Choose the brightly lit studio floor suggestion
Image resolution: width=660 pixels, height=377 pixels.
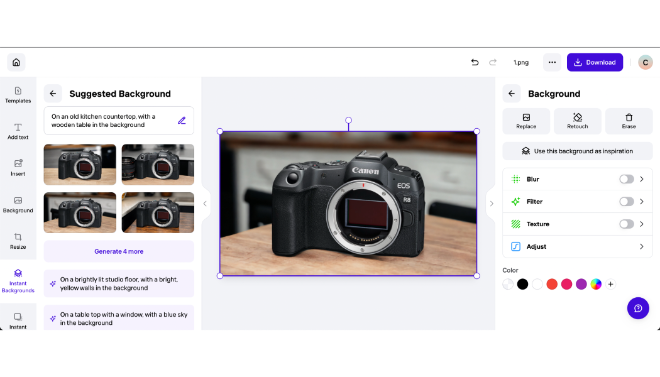pos(119,284)
